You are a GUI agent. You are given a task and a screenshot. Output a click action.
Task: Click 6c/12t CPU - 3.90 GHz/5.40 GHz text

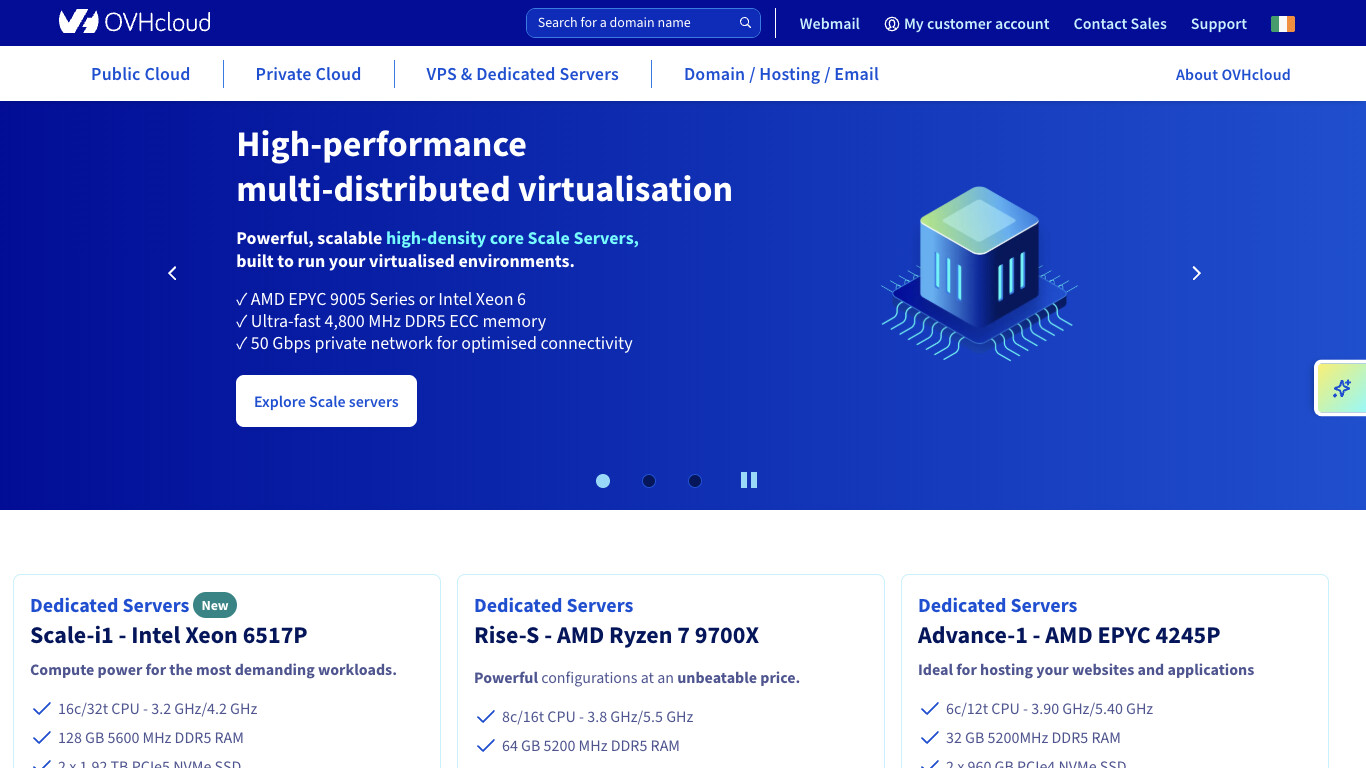click(1050, 709)
